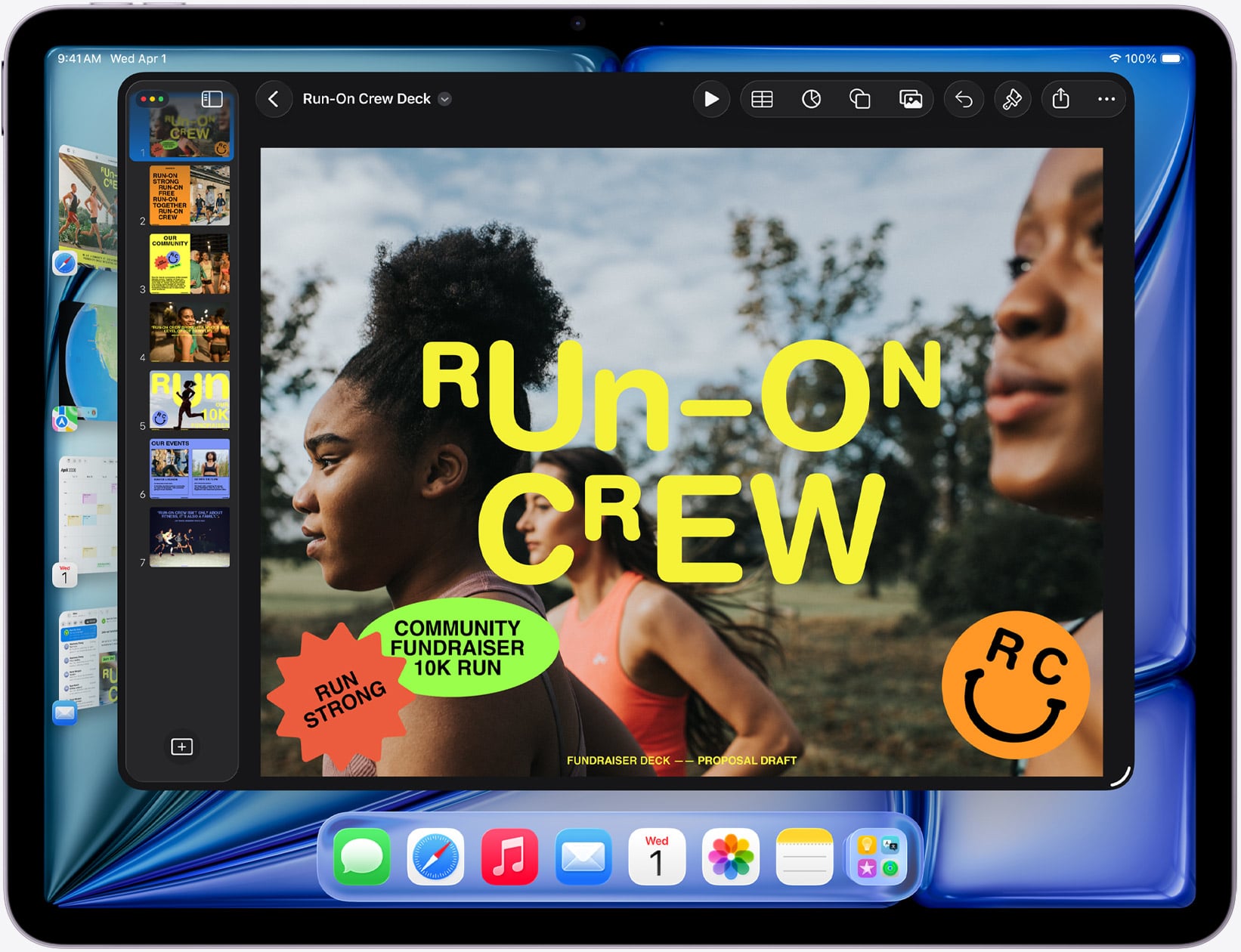Open the Photos app in the Dock
Image resolution: width=1241 pixels, height=952 pixels.
tap(731, 856)
